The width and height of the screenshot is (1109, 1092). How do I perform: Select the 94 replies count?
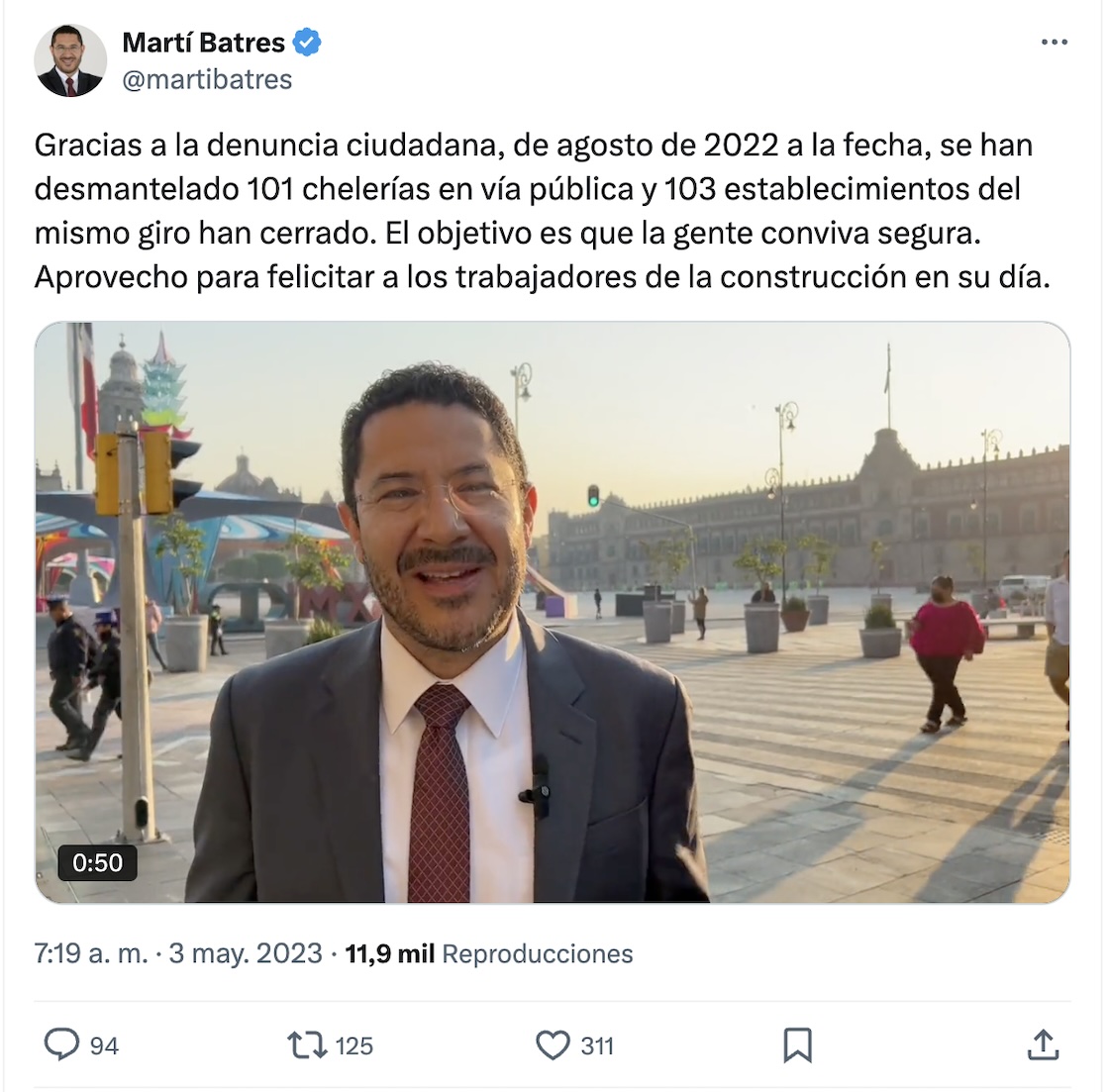click(104, 1046)
